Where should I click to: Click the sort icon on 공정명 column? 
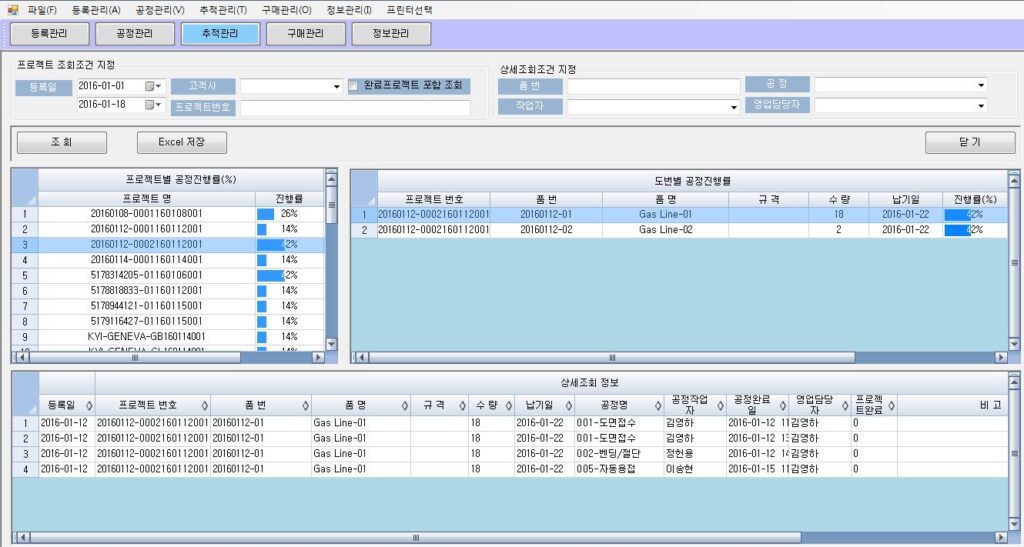pos(656,405)
